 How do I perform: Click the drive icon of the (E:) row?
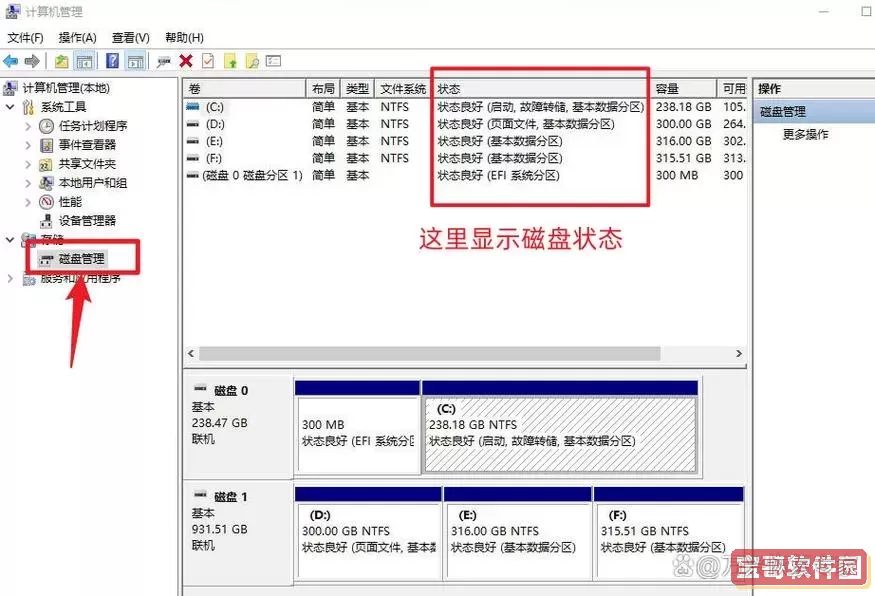(x=193, y=141)
